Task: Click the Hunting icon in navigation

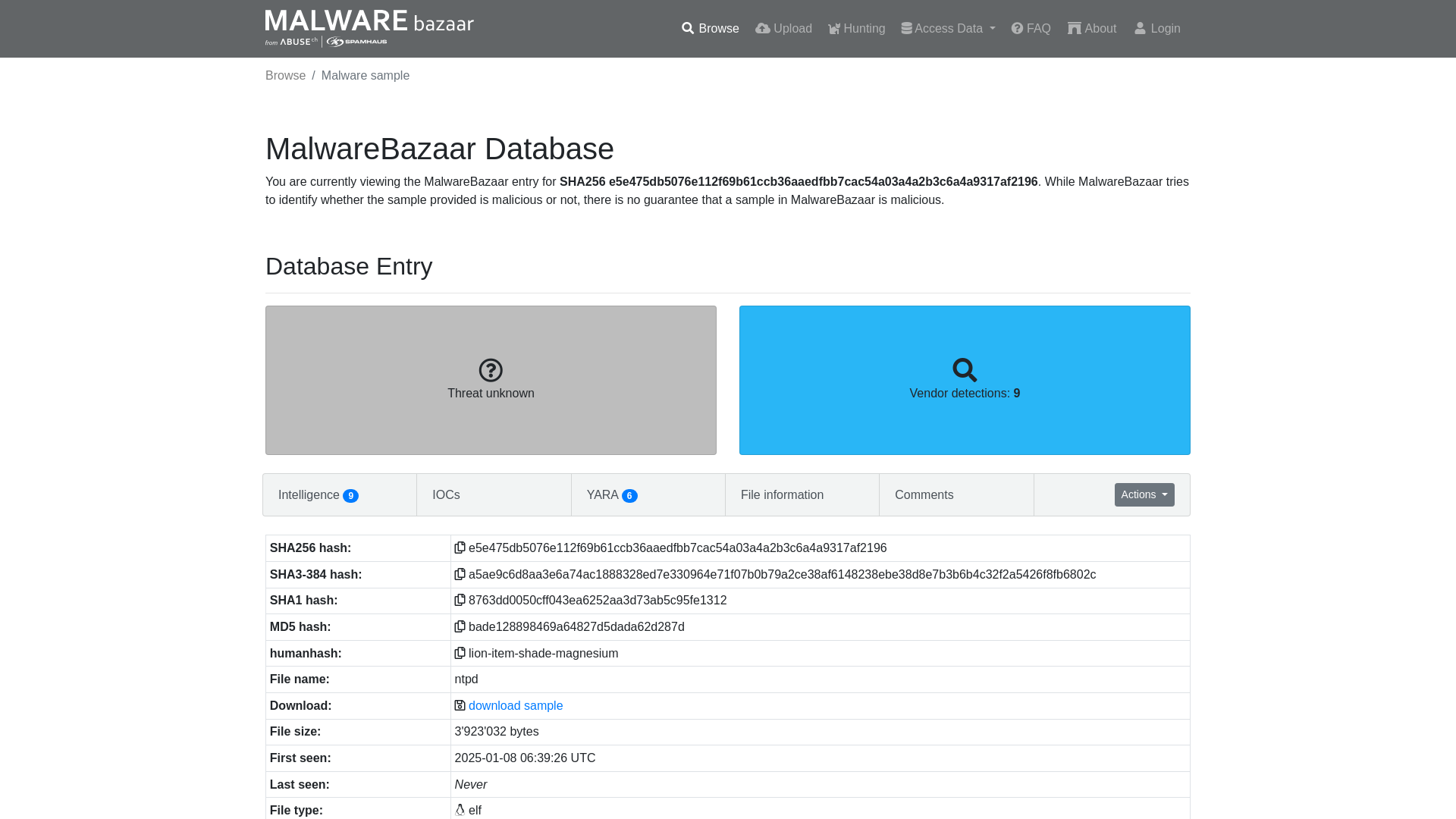Action: [x=834, y=28]
